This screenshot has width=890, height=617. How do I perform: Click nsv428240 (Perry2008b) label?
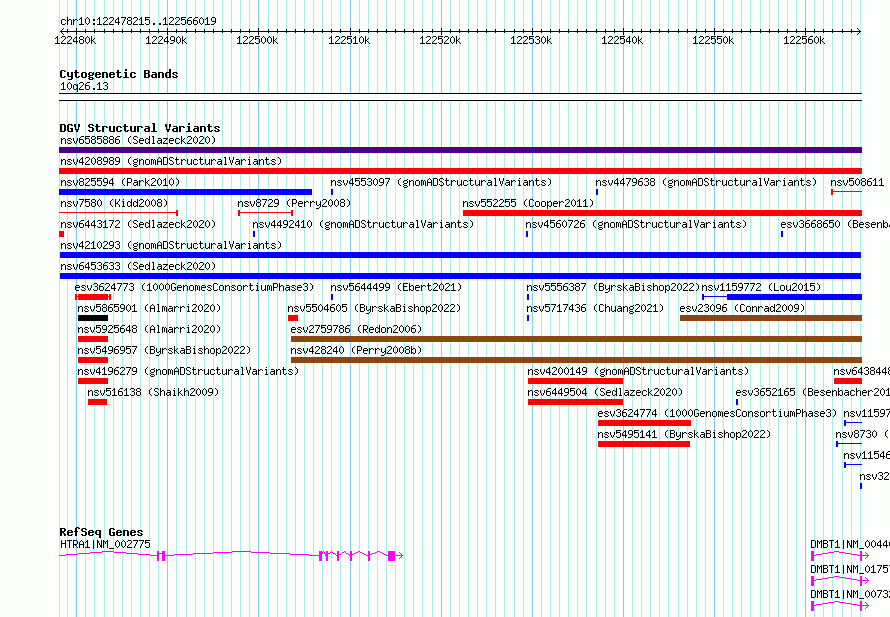click(x=356, y=350)
